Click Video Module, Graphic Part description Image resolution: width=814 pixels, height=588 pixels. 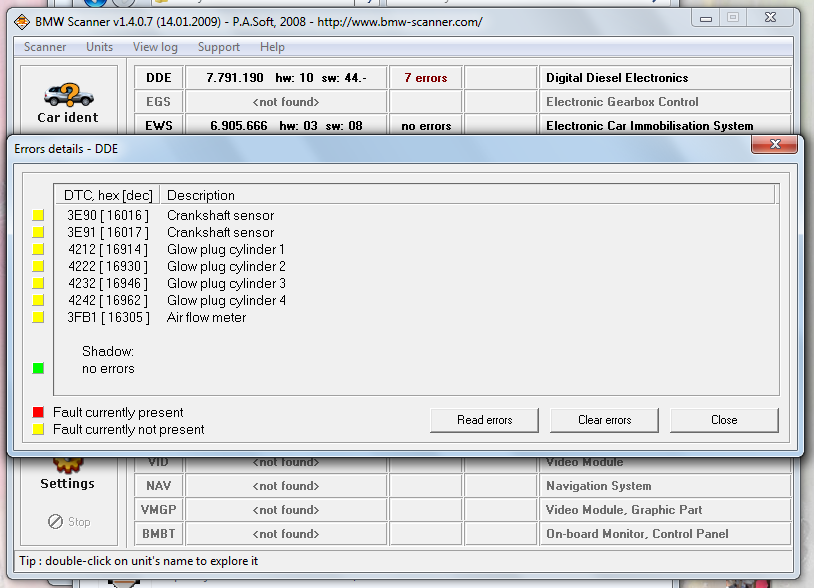click(624, 510)
